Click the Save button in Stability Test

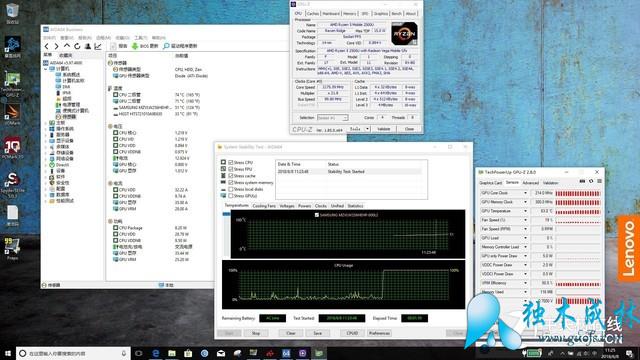[x=318, y=333]
